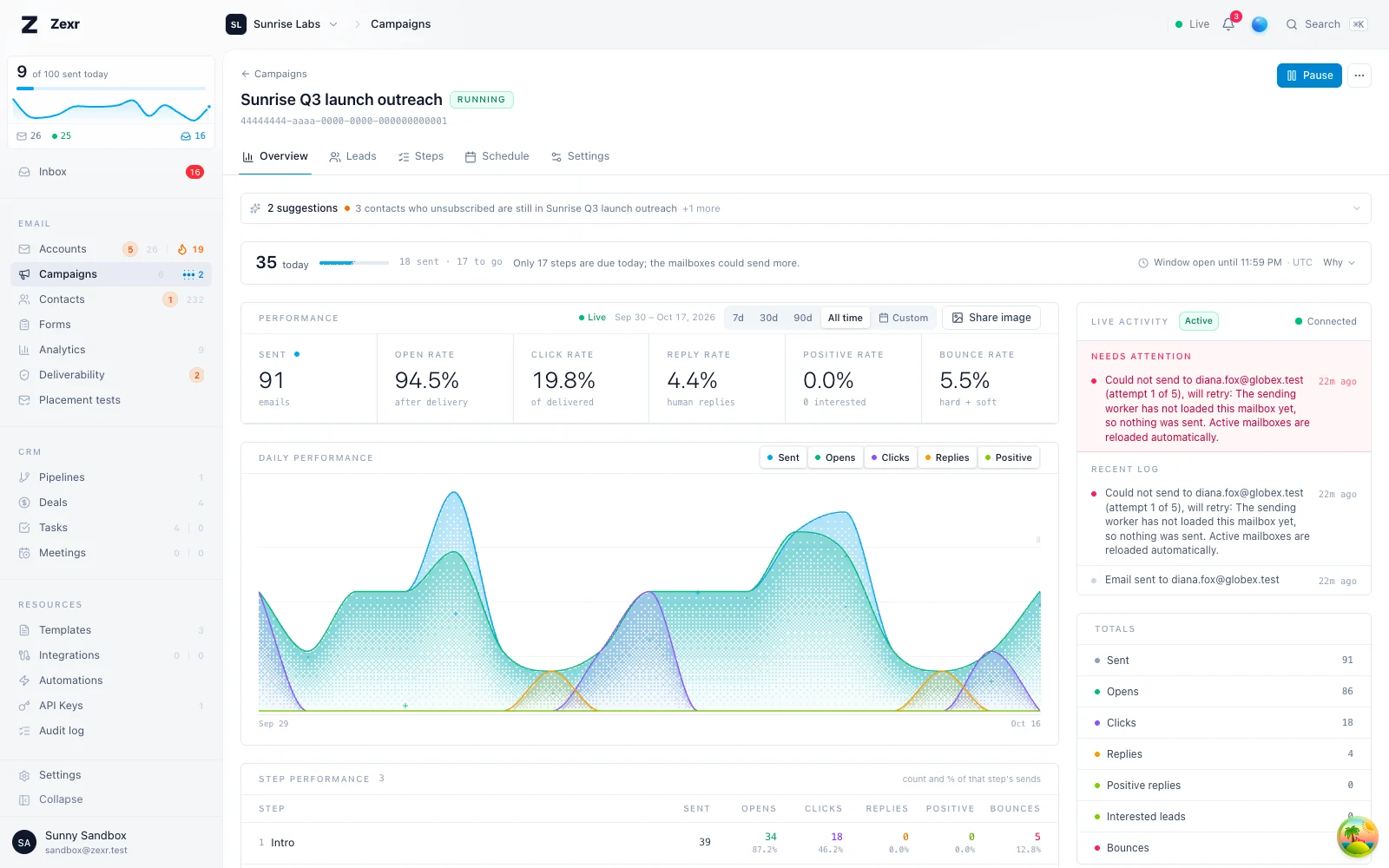The width and height of the screenshot is (1389, 868).
Task: Click the 9 of 100 sent progress bar
Action: click(x=111, y=89)
